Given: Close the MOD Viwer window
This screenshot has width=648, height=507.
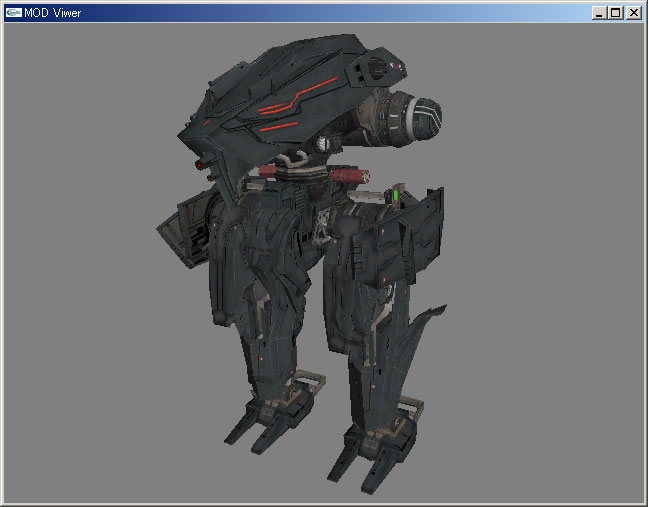Looking at the screenshot, I should (x=634, y=13).
